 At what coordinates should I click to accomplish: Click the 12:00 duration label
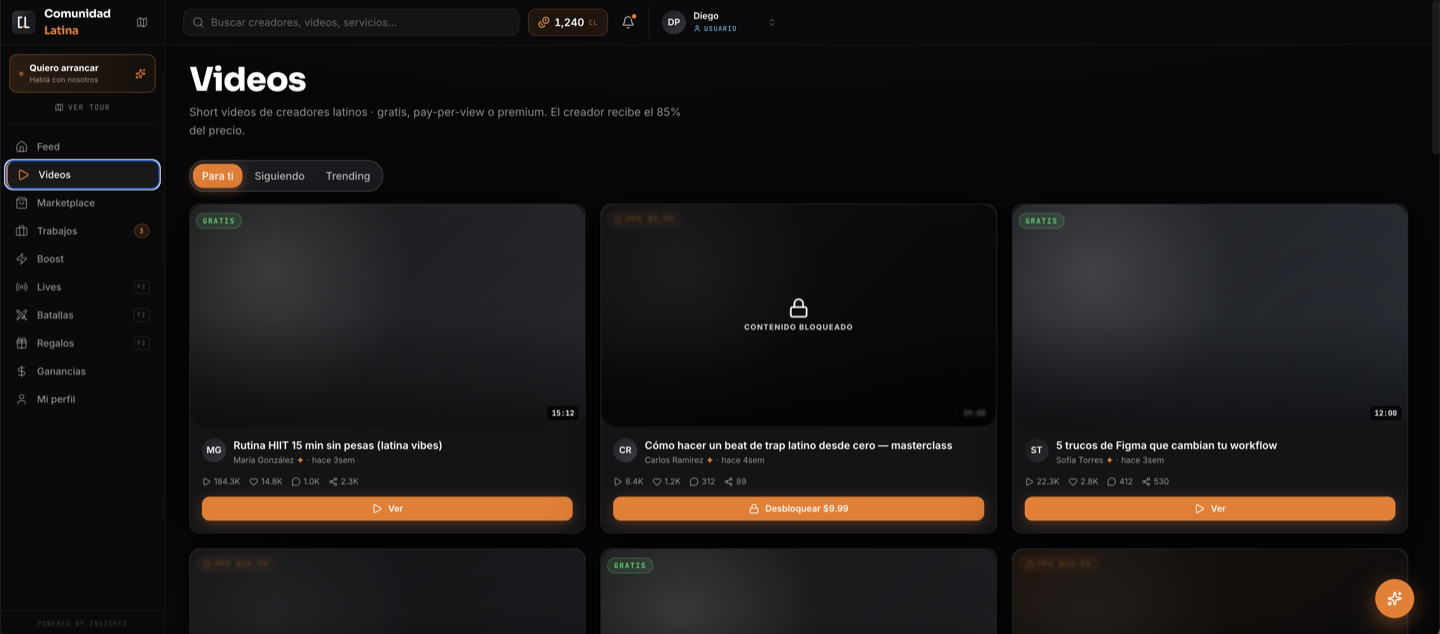point(1385,413)
